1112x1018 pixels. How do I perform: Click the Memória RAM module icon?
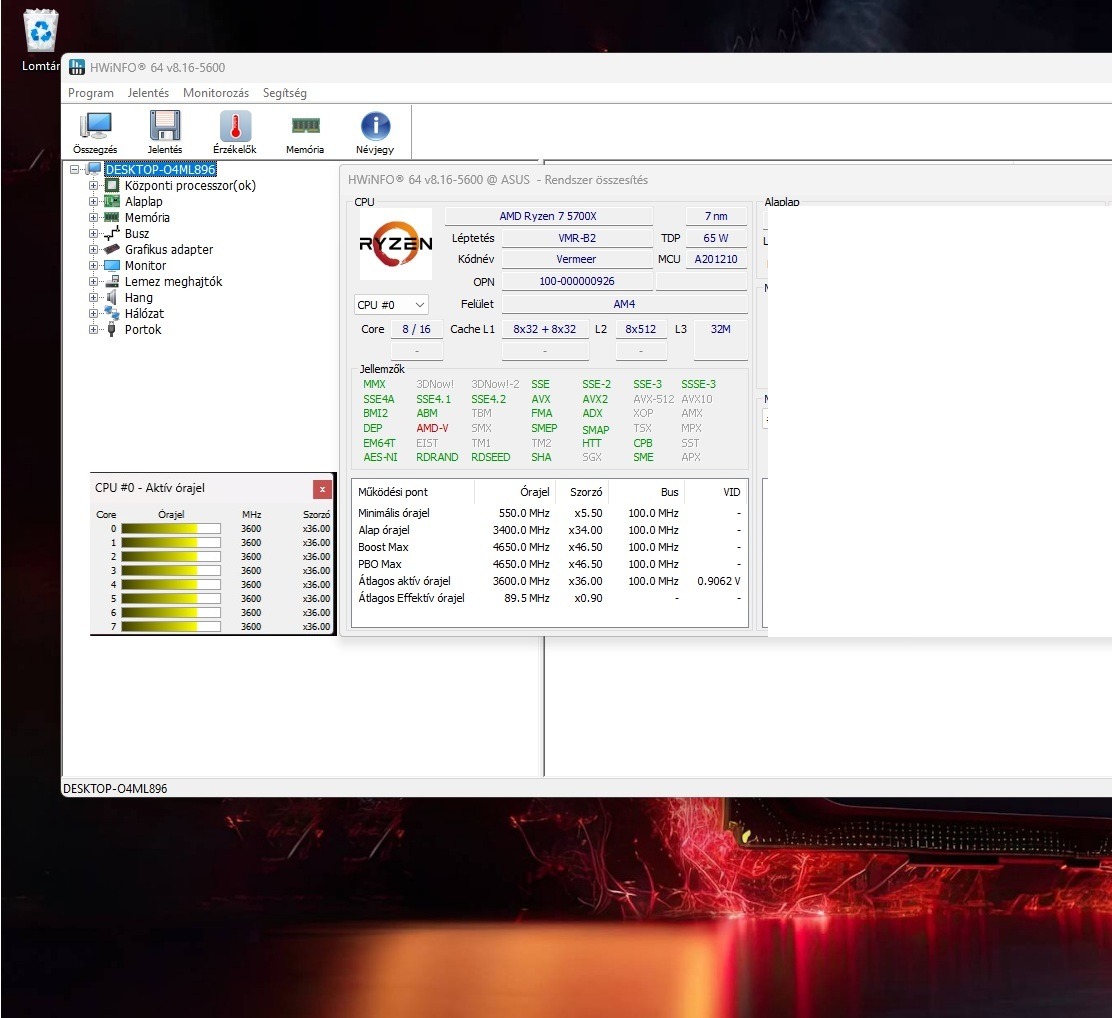tap(305, 126)
